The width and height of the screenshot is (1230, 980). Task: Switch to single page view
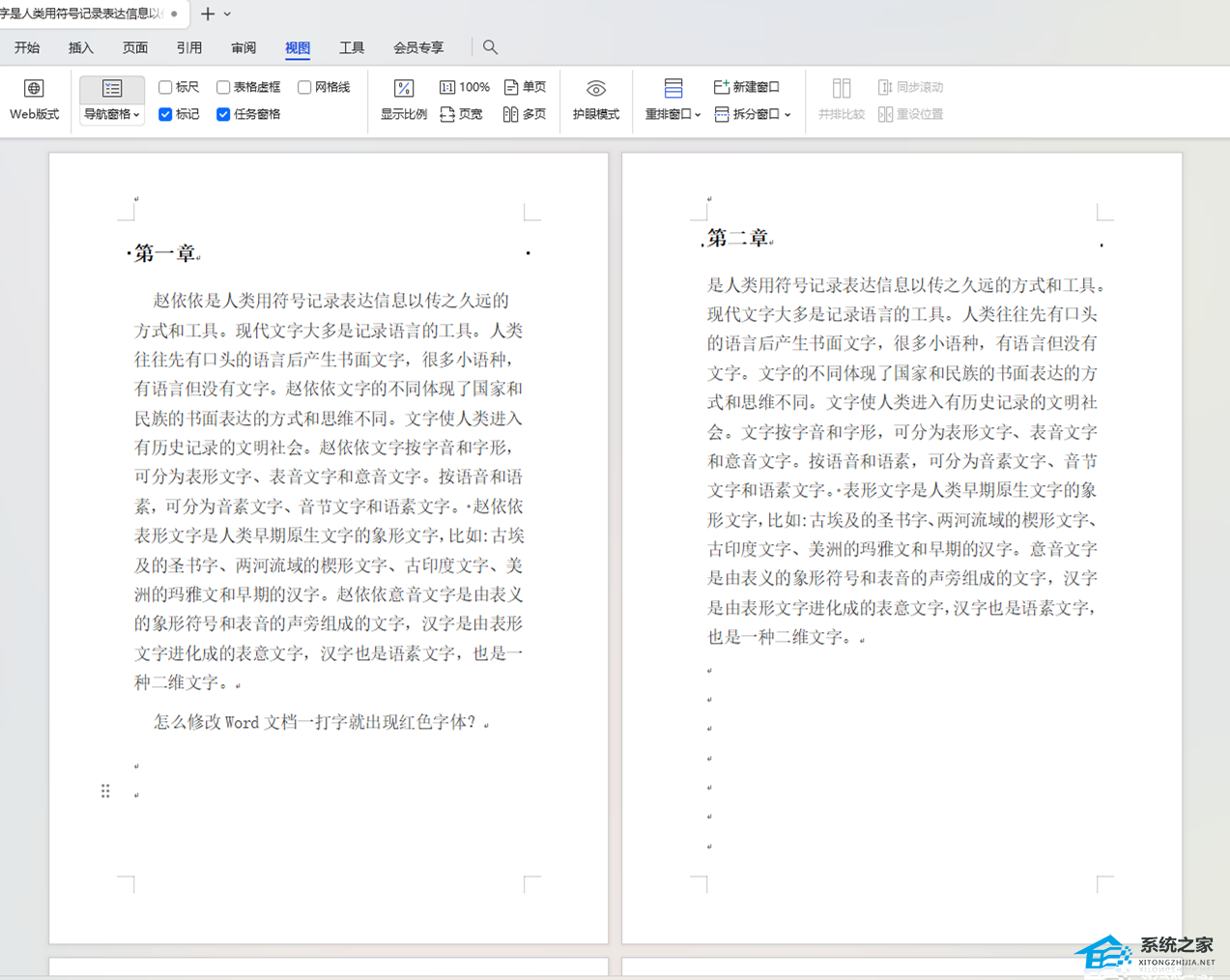(x=525, y=87)
